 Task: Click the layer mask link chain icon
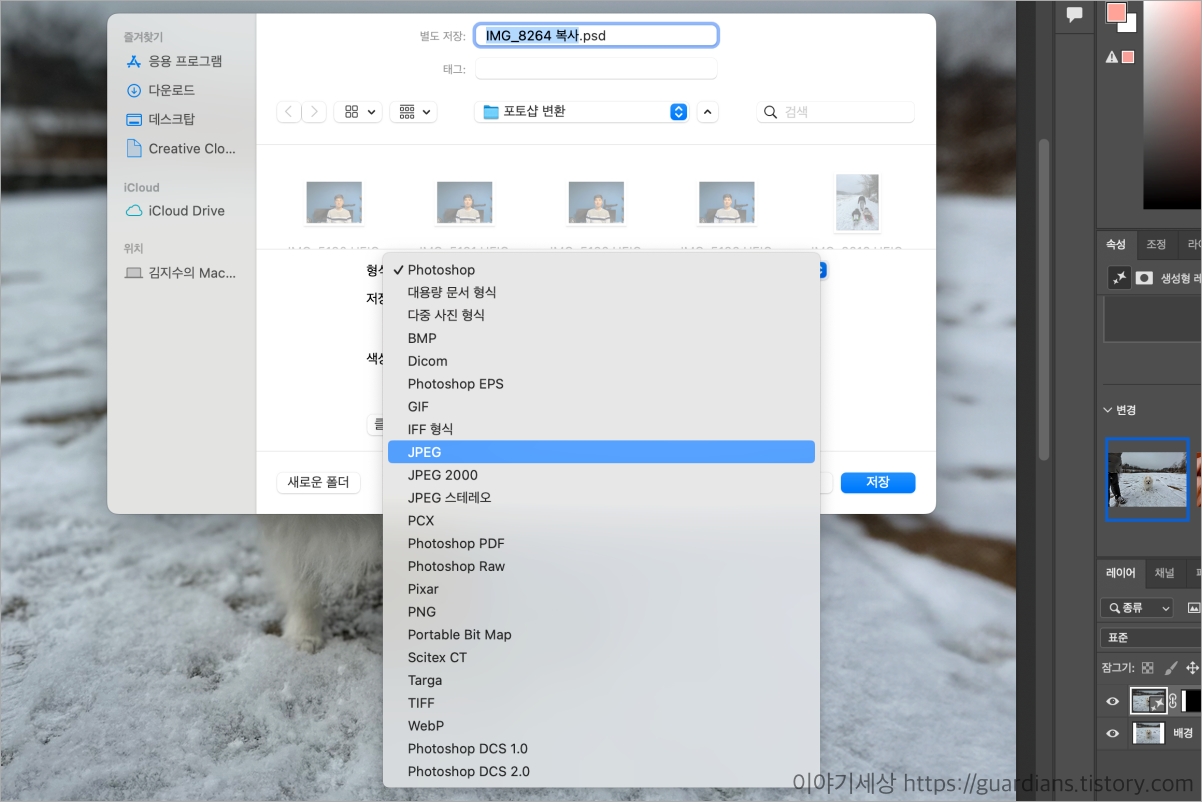(1173, 702)
